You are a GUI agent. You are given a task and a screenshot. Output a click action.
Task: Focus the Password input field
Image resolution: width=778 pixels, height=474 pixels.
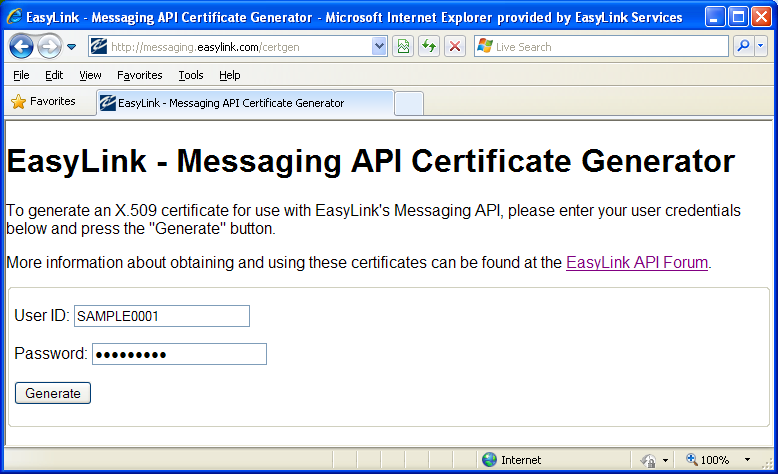[x=179, y=354]
